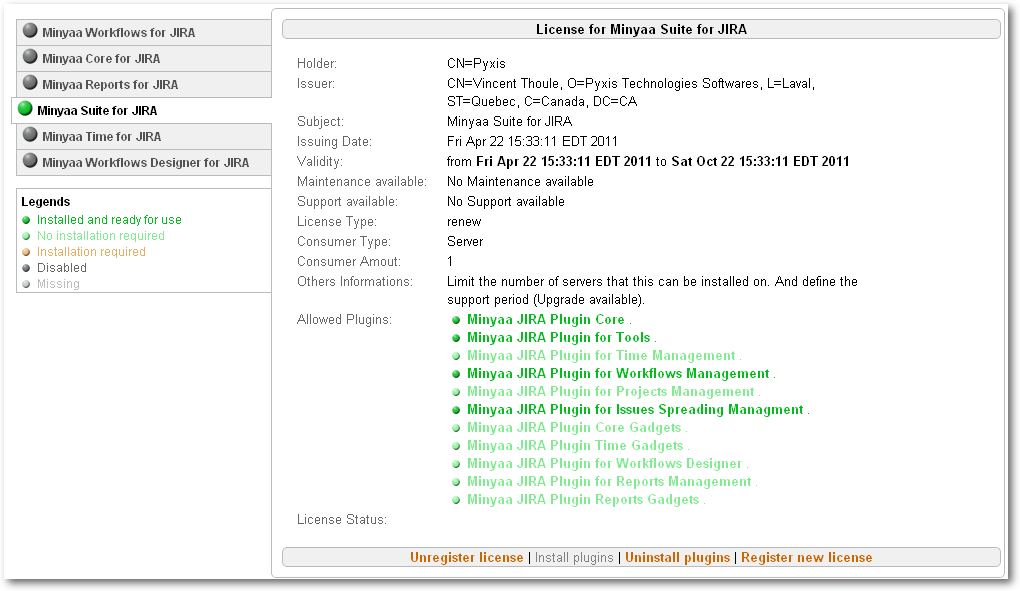
Task: Click the greyed Install plugins link
Action: pos(574,558)
